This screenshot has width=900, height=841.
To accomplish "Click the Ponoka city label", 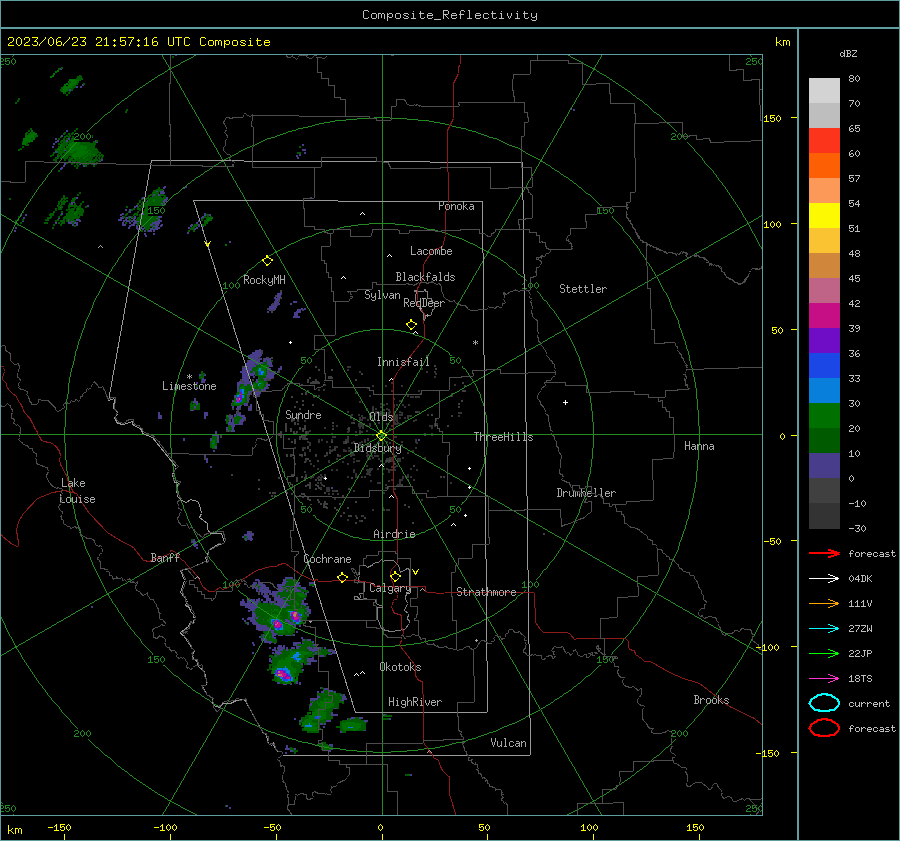I will [456, 206].
